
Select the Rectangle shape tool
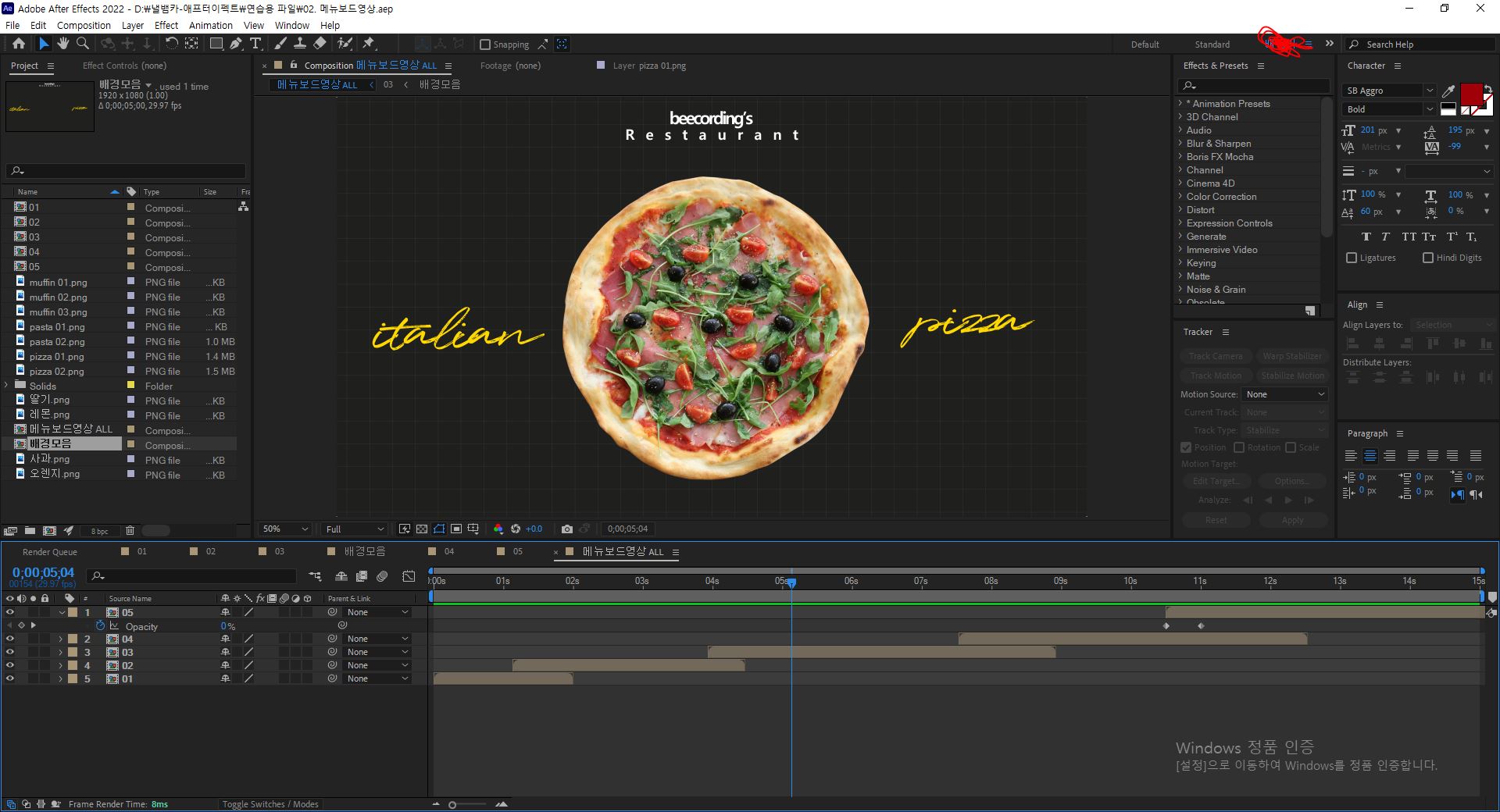pyautogui.click(x=216, y=44)
